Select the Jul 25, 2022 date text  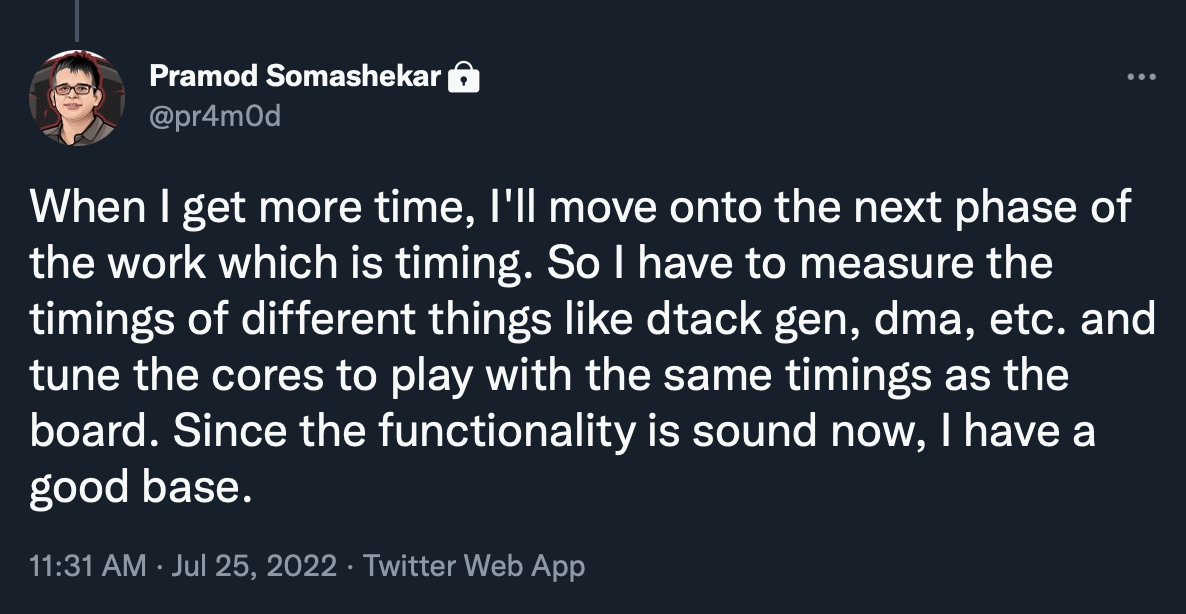(254, 566)
